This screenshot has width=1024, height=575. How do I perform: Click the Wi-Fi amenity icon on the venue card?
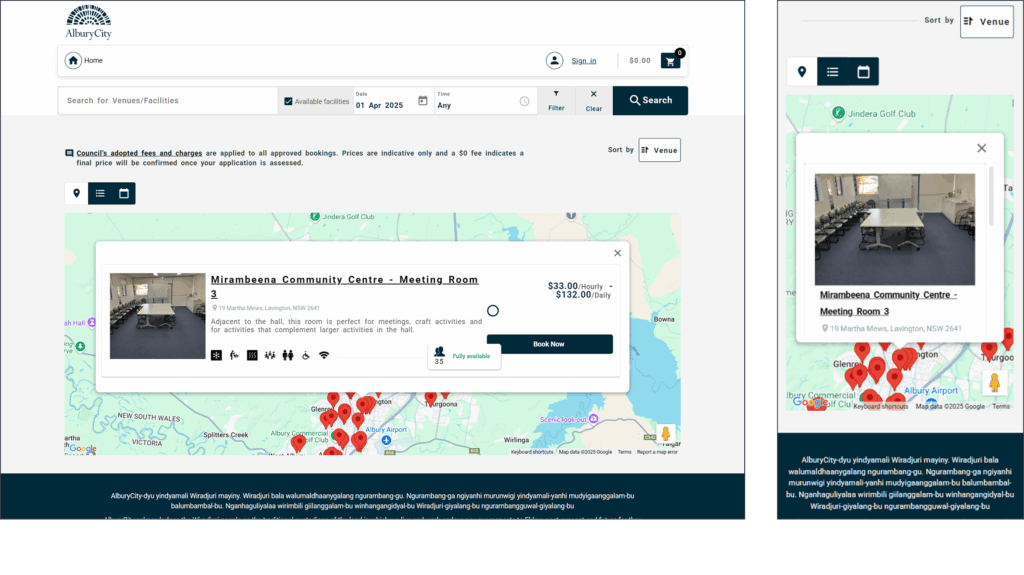point(324,355)
